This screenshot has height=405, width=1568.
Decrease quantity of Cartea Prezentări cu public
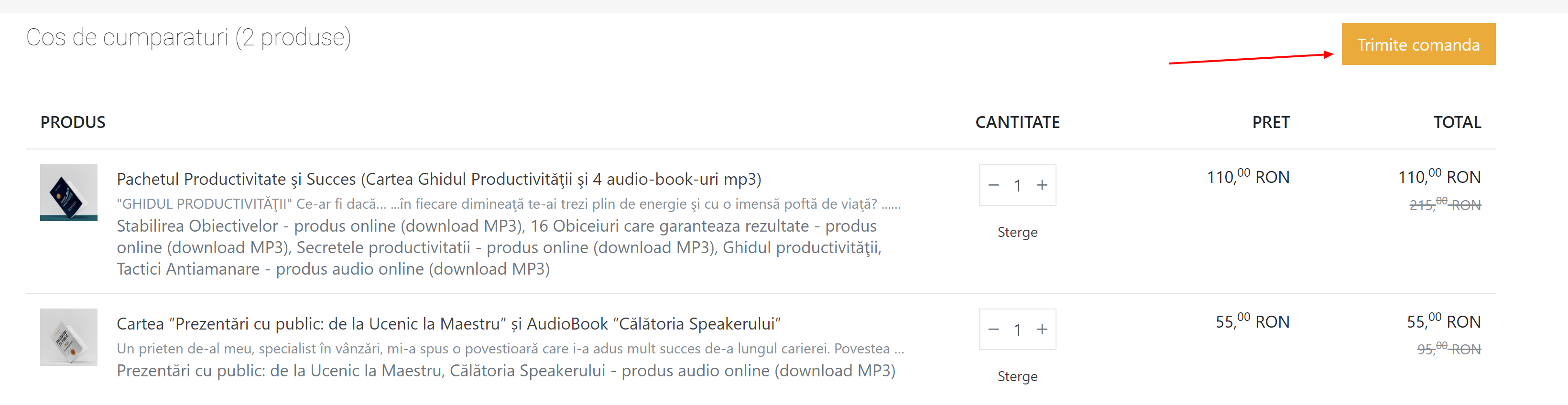click(993, 330)
